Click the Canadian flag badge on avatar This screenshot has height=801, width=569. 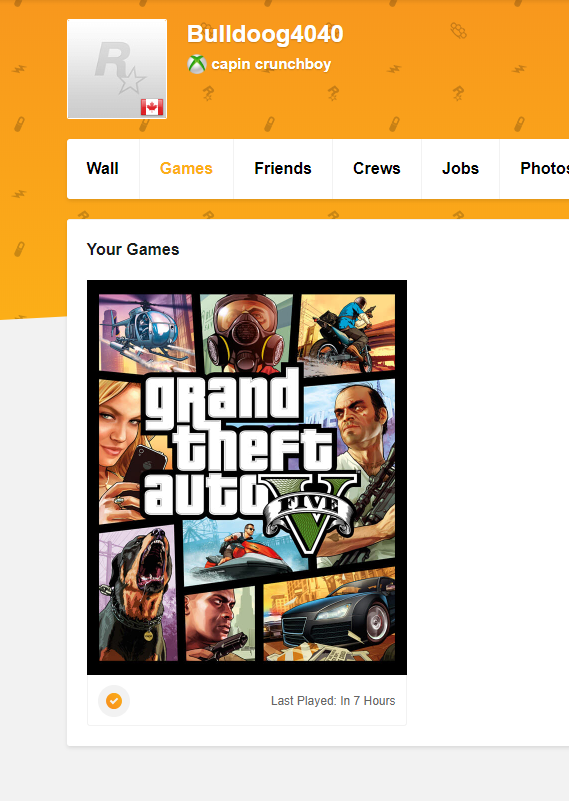[x=152, y=107]
